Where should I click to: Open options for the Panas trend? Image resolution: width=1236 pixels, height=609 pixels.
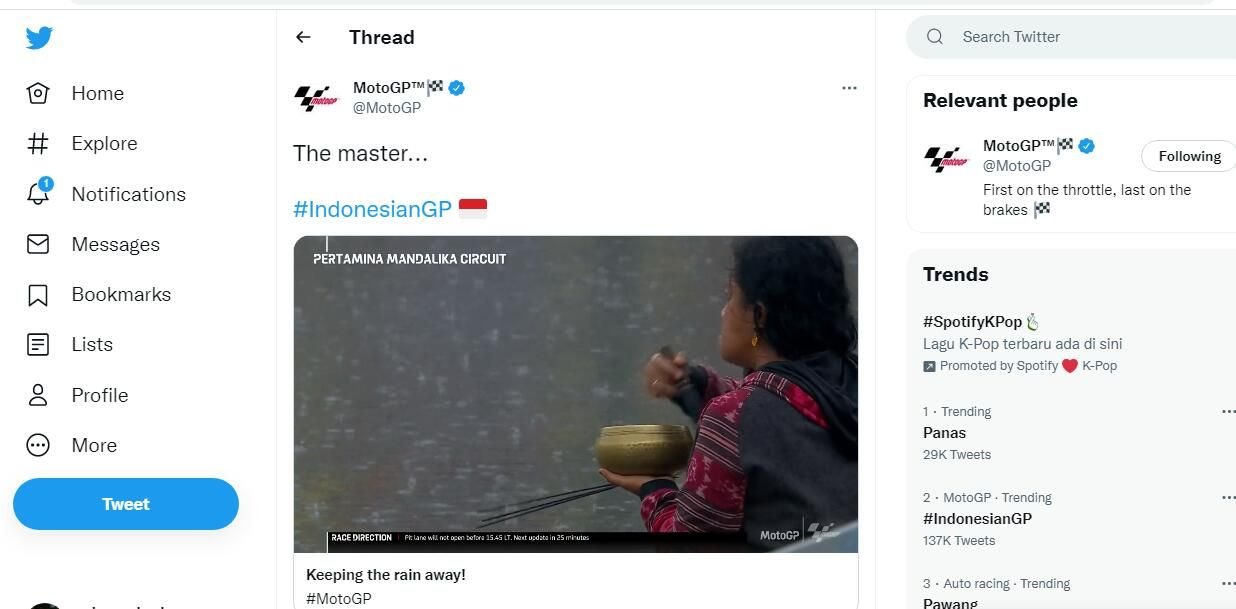(1228, 411)
